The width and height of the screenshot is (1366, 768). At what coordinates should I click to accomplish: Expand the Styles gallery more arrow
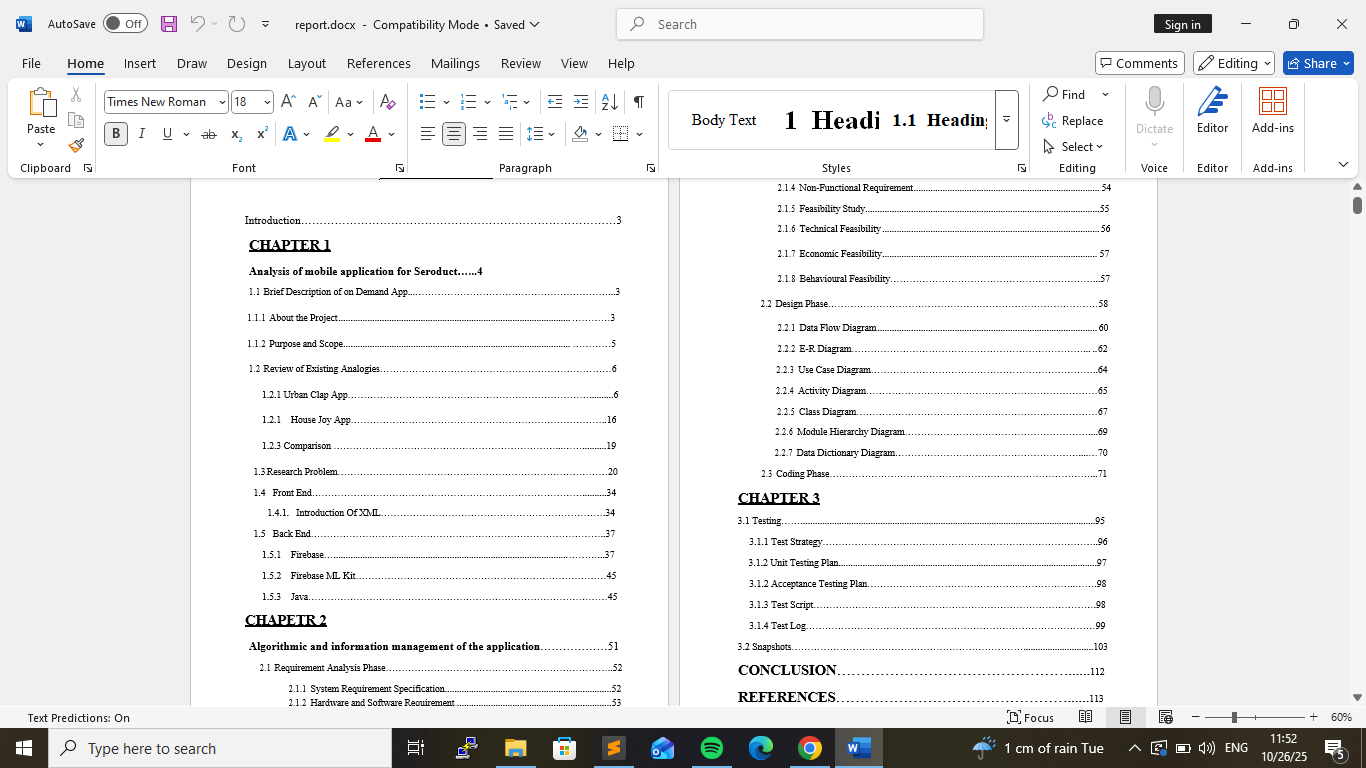tap(1006, 120)
